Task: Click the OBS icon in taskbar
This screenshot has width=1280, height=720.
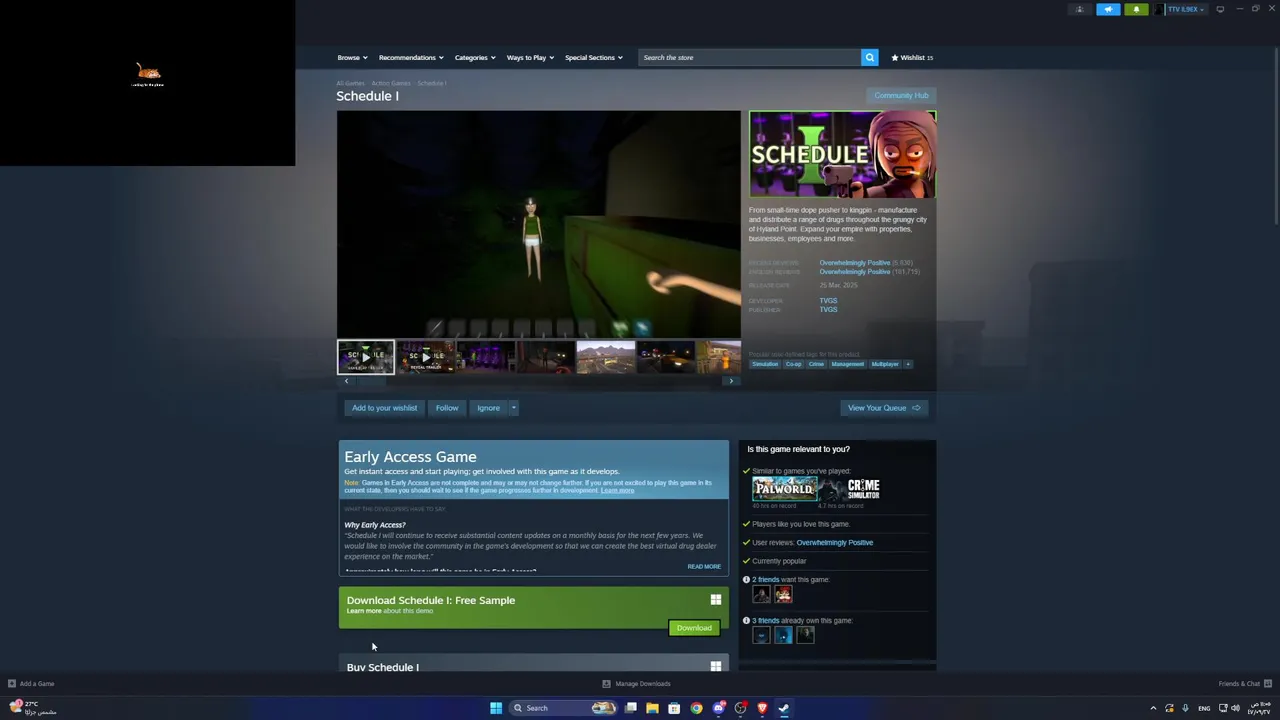Action: coord(740,708)
